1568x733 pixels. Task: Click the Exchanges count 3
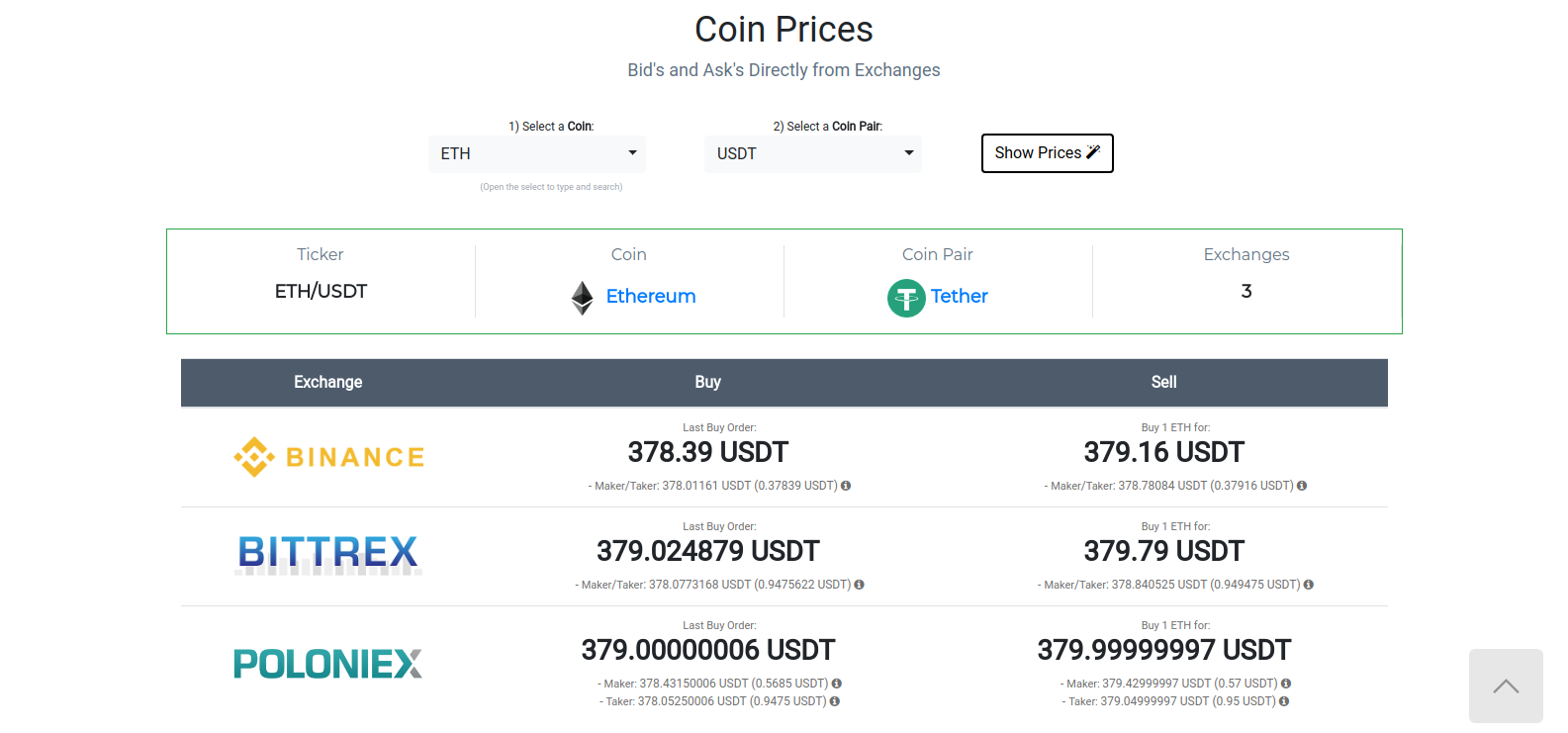(x=1246, y=291)
